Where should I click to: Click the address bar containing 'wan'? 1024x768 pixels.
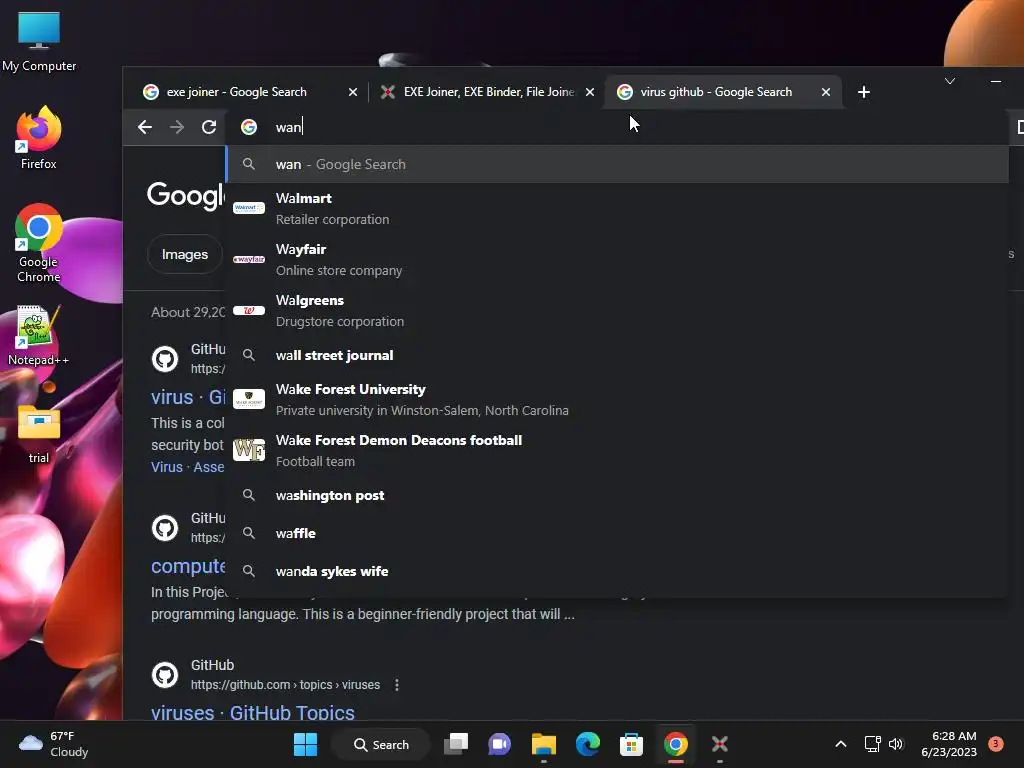coord(617,127)
